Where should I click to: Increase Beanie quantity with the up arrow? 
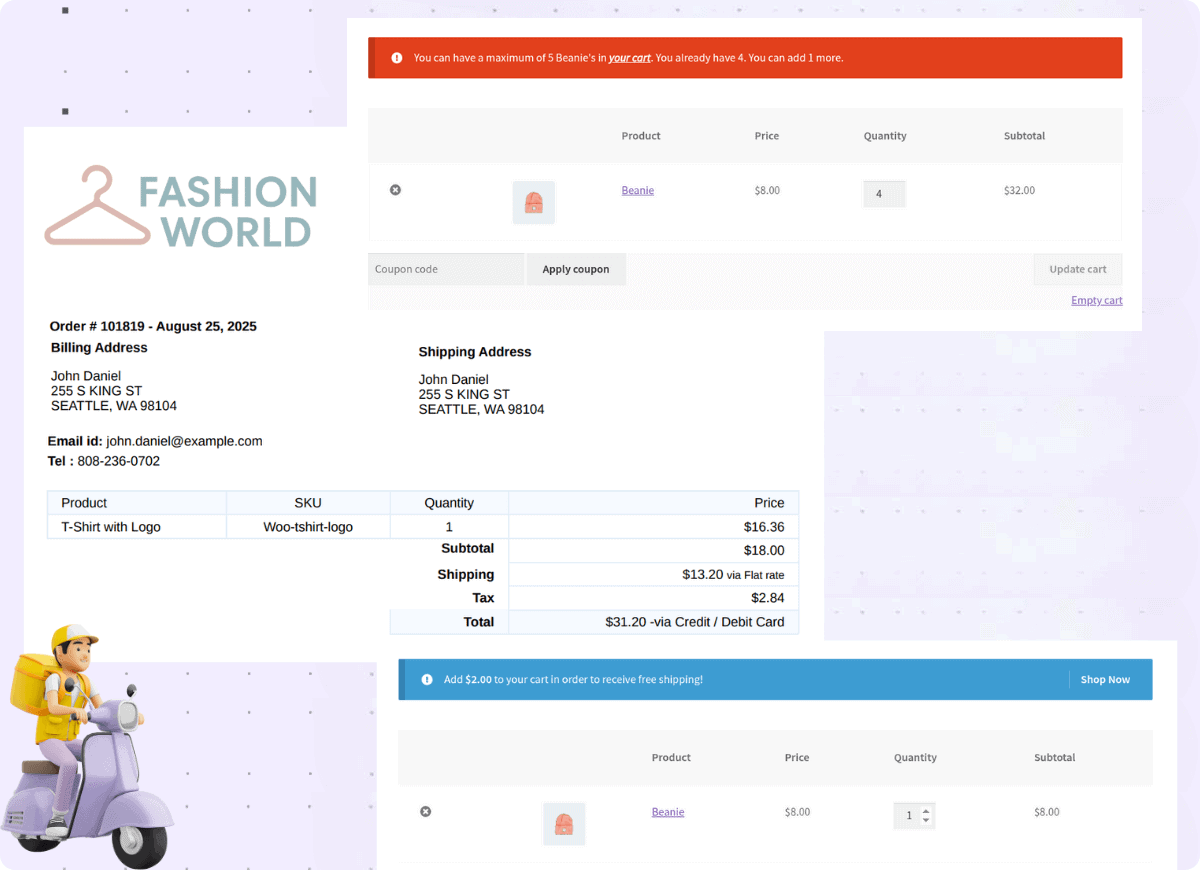pos(926,810)
